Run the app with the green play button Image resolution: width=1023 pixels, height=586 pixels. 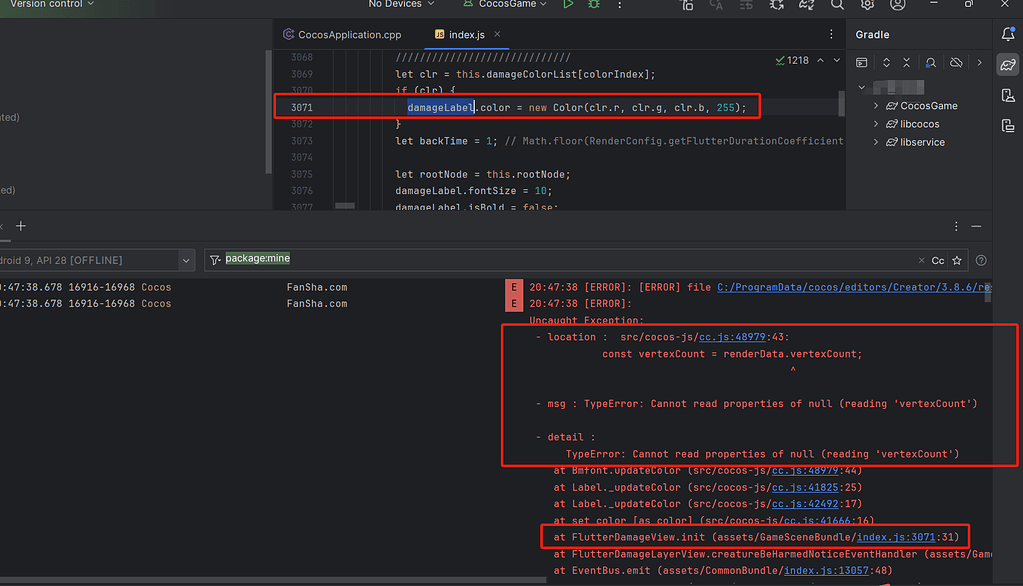[567, 6]
